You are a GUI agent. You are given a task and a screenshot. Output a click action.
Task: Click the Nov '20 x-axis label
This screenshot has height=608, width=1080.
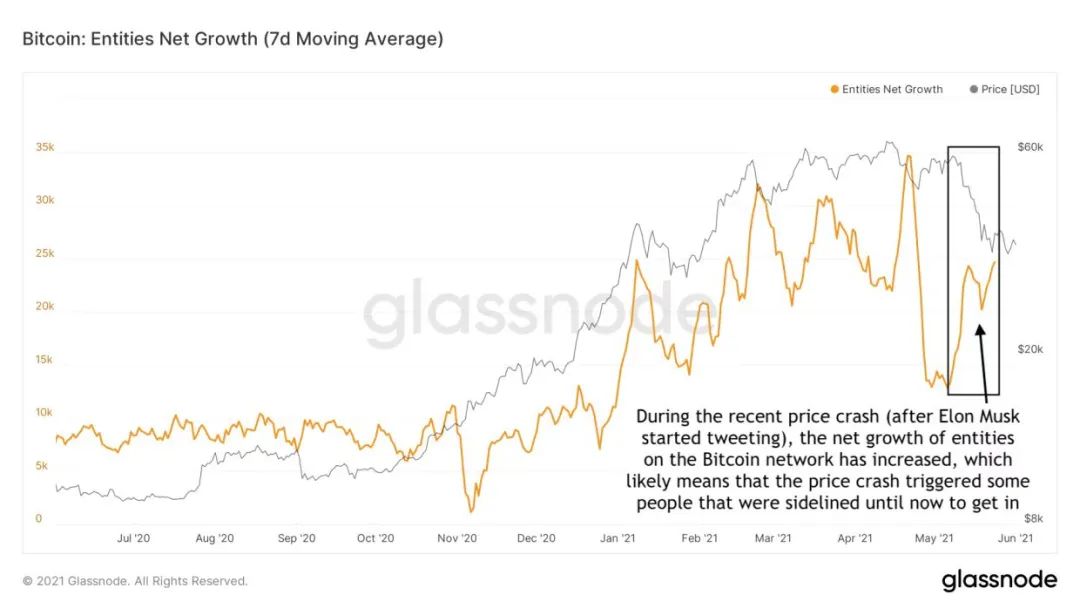457,538
